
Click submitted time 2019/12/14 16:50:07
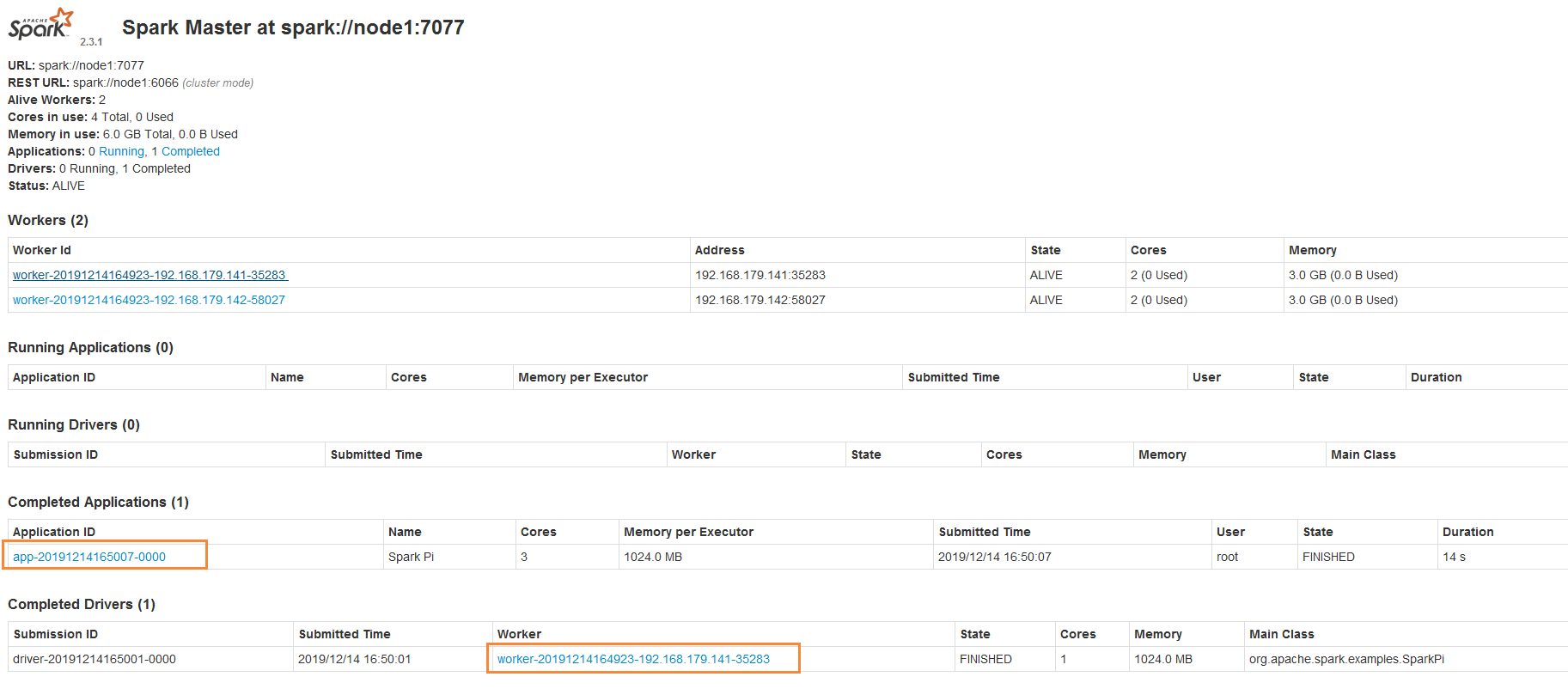[994, 557]
